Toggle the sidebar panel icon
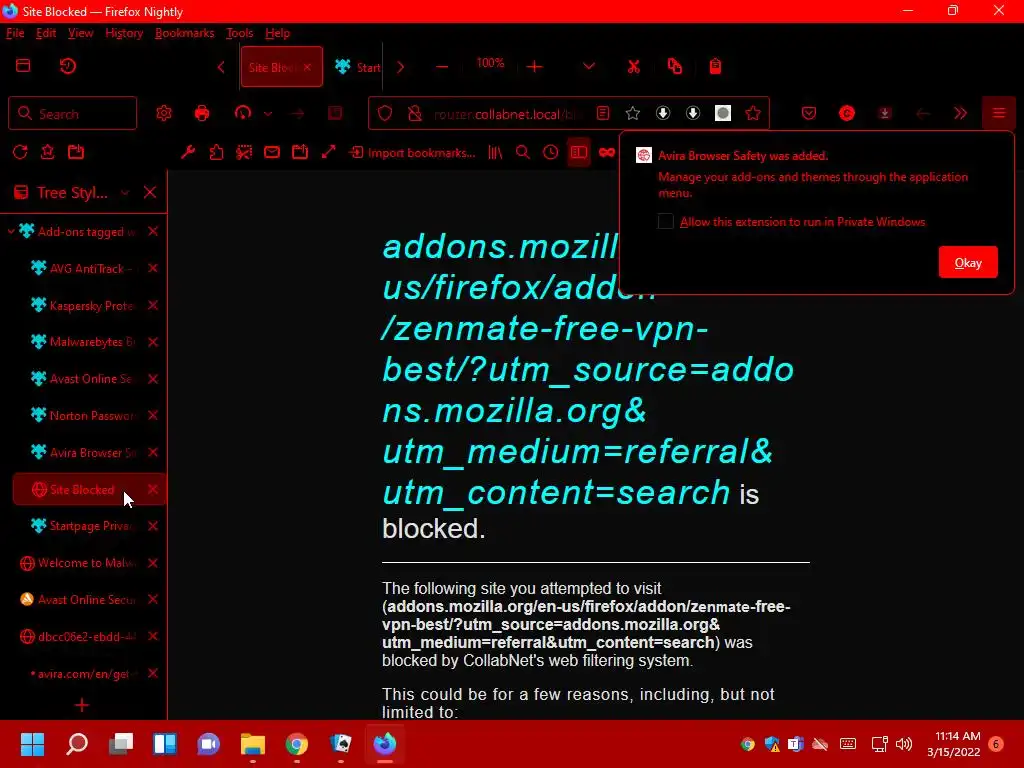The height and width of the screenshot is (768, 1024). (579, 152)
